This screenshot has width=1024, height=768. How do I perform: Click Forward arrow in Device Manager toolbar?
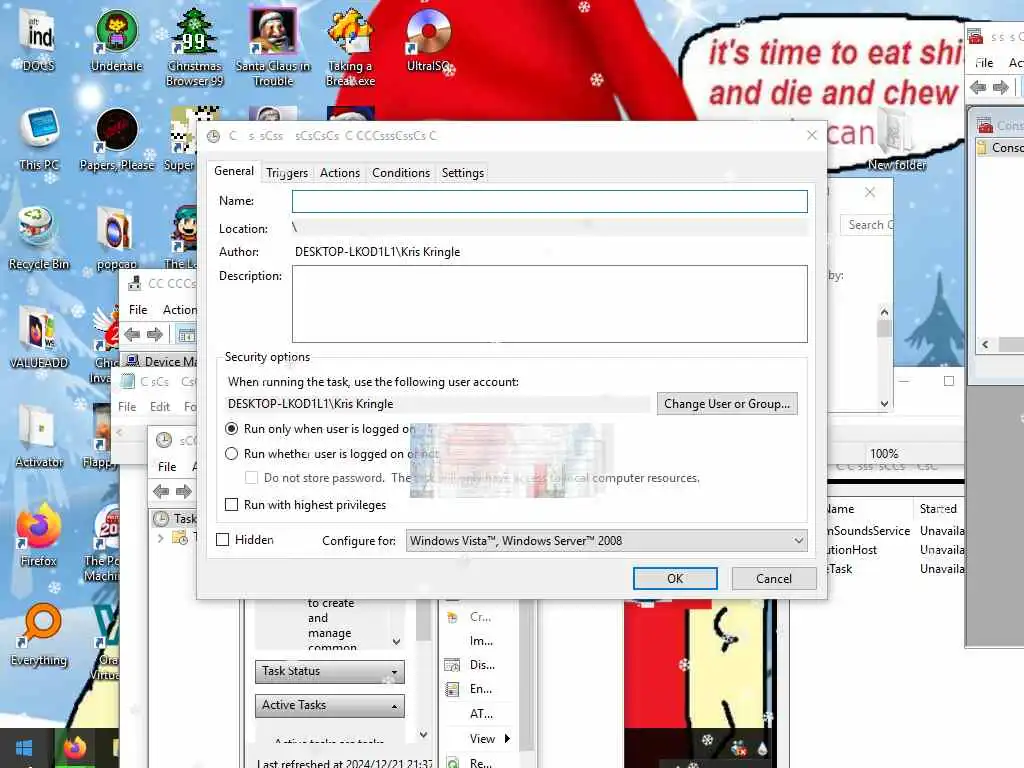pyautogui.click(x=155, y=335)
